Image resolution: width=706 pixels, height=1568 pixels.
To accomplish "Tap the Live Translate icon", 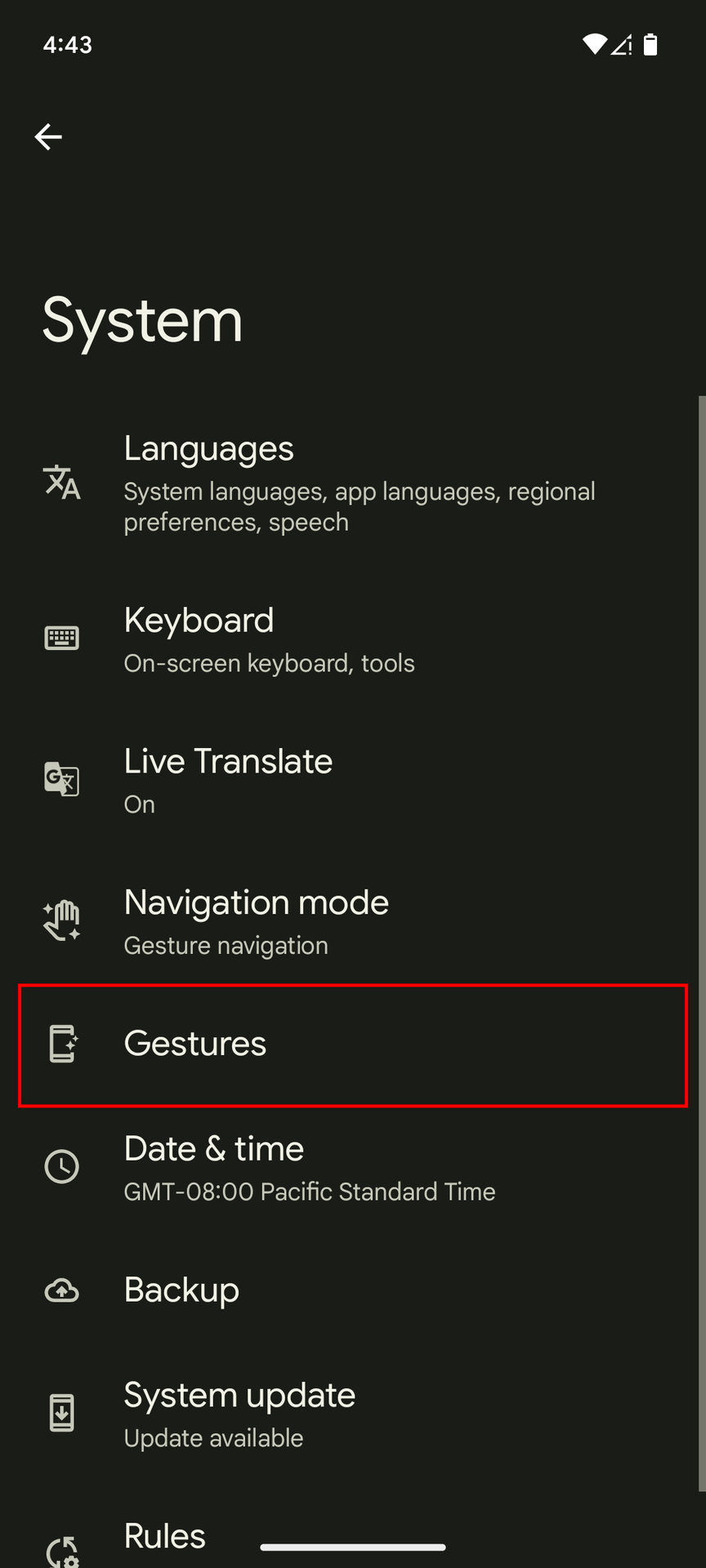I will coord(62,779).
